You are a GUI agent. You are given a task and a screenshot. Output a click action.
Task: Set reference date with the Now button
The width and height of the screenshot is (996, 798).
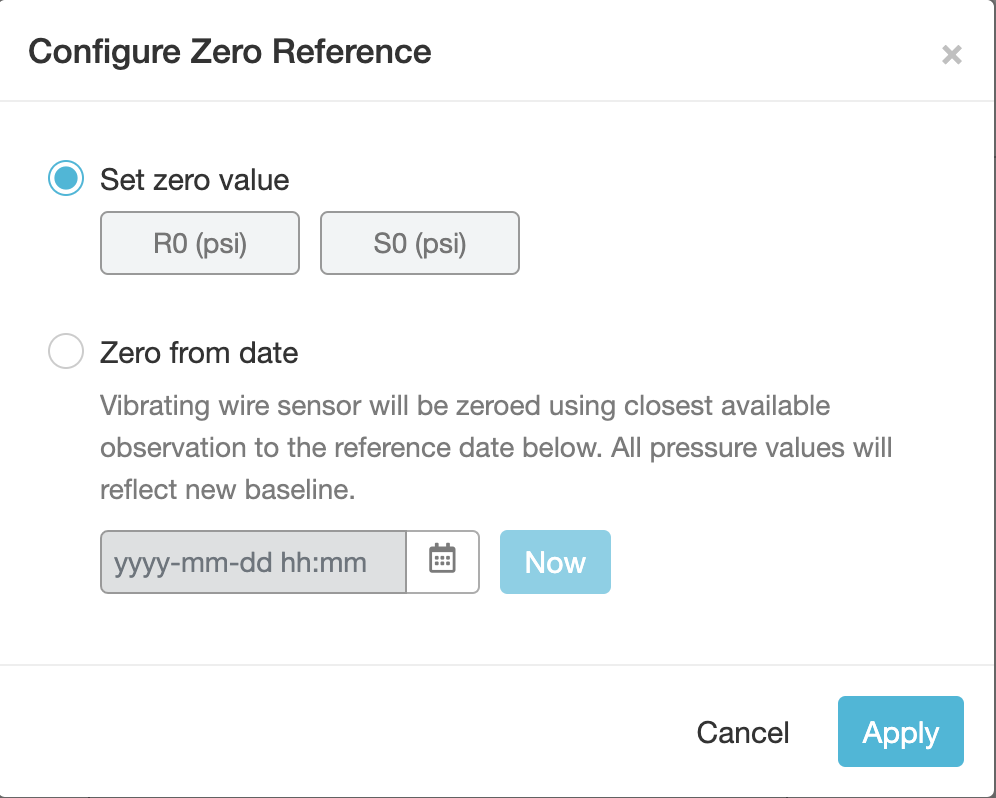(555, 562)
